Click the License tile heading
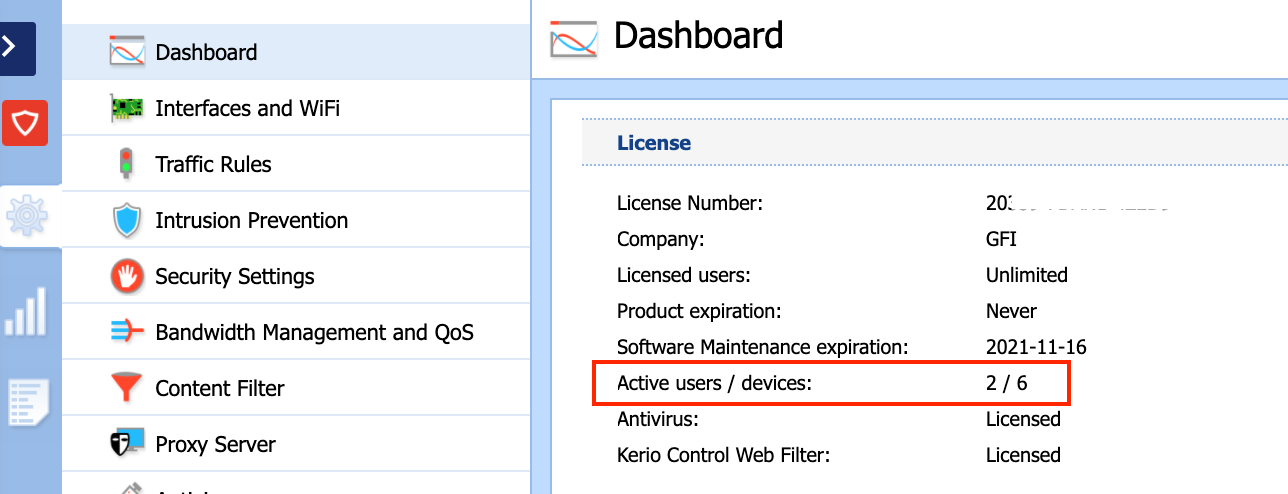This screenshot has height=494, width=1288. point(654,143)
